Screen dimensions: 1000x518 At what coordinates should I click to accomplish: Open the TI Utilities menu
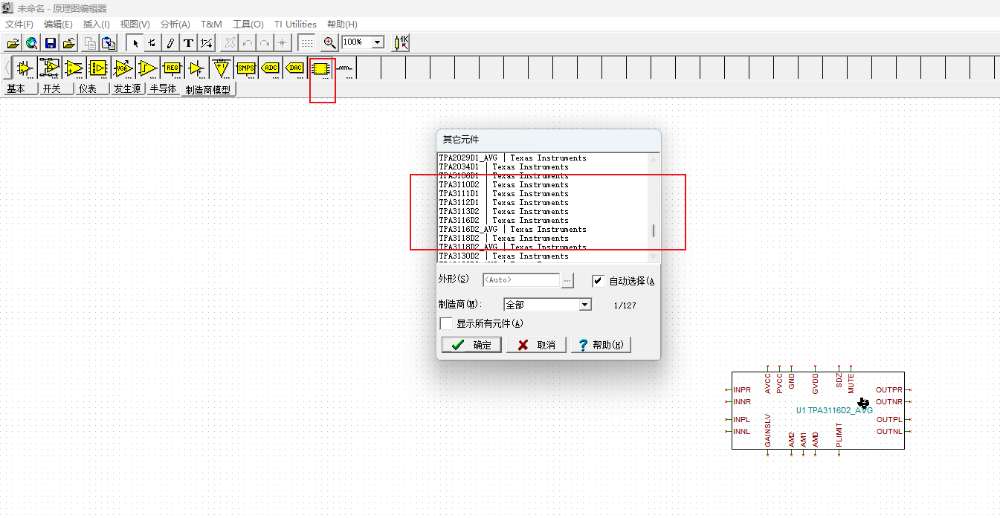[295, 24]
